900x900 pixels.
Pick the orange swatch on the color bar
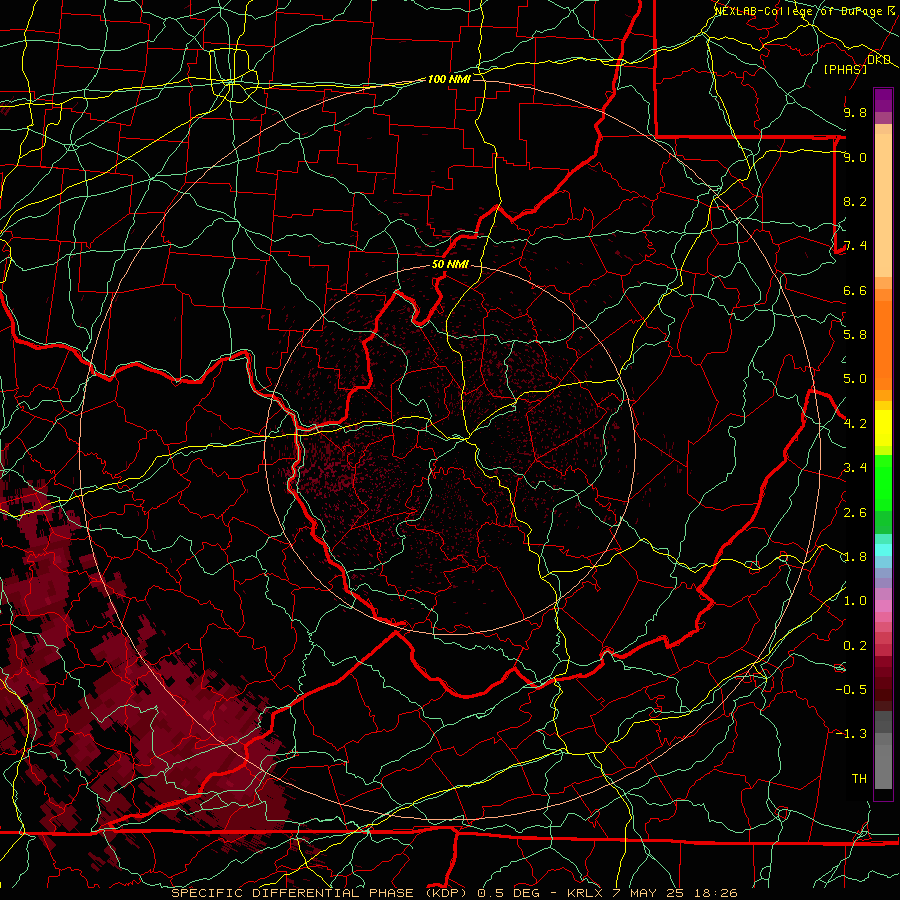(883, 344)
